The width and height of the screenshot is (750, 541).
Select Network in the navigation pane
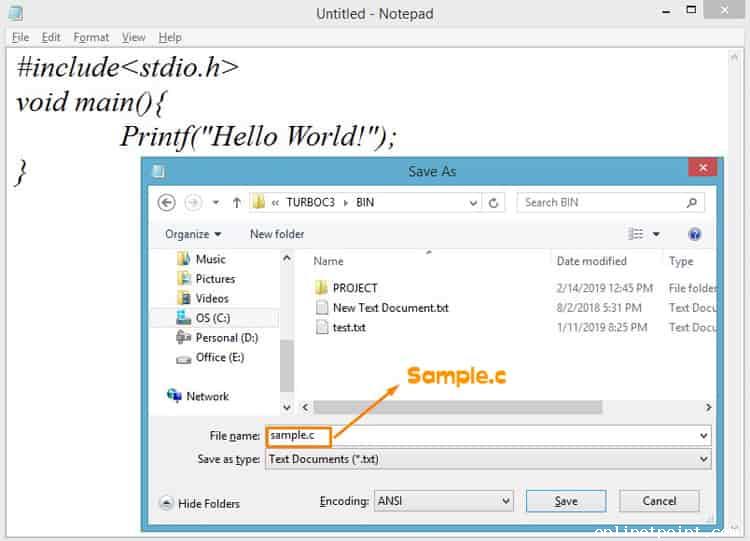coord(208,397)
